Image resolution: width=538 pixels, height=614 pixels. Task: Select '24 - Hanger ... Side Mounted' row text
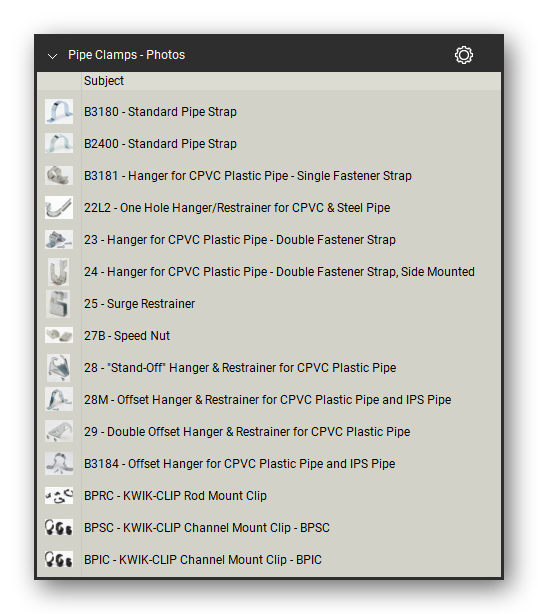(279, 272)
